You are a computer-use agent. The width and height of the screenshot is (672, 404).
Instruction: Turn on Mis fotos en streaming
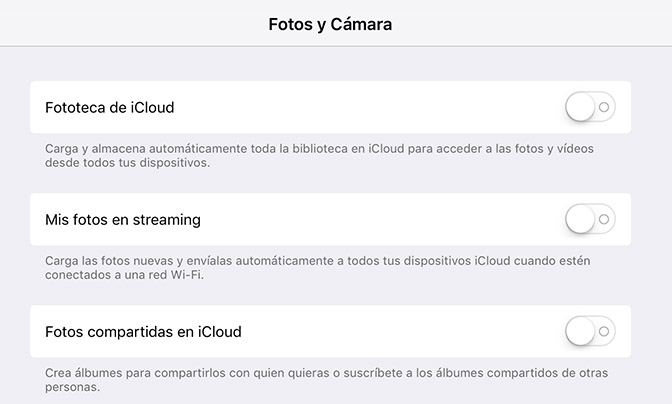point(590,218)
